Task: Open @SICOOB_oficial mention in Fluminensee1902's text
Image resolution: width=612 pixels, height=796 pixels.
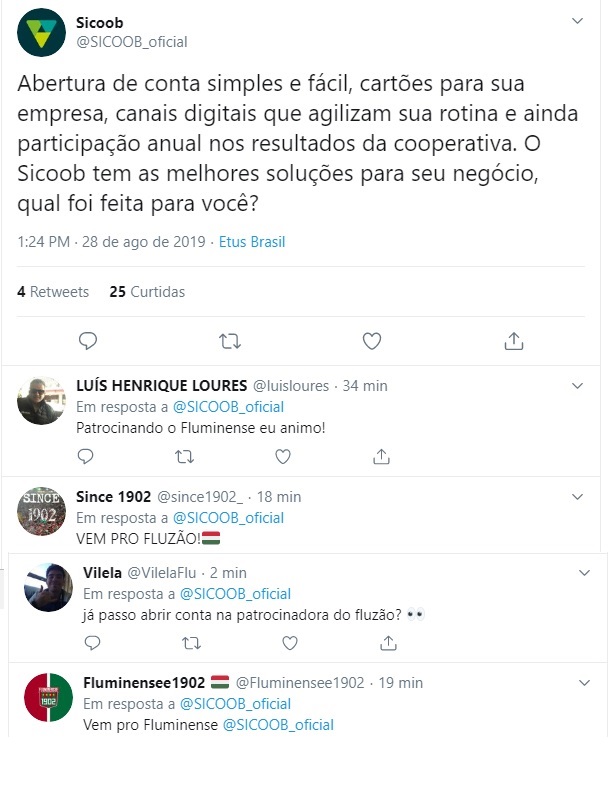Action: pyautogui.click(x=278, y=724)
